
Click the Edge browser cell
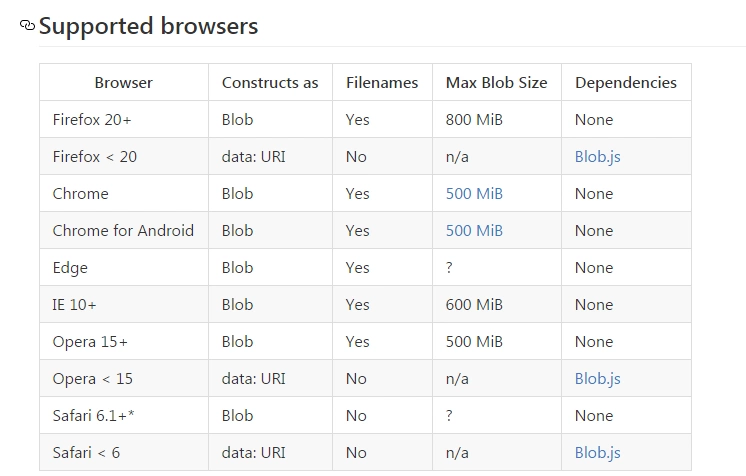70,268
